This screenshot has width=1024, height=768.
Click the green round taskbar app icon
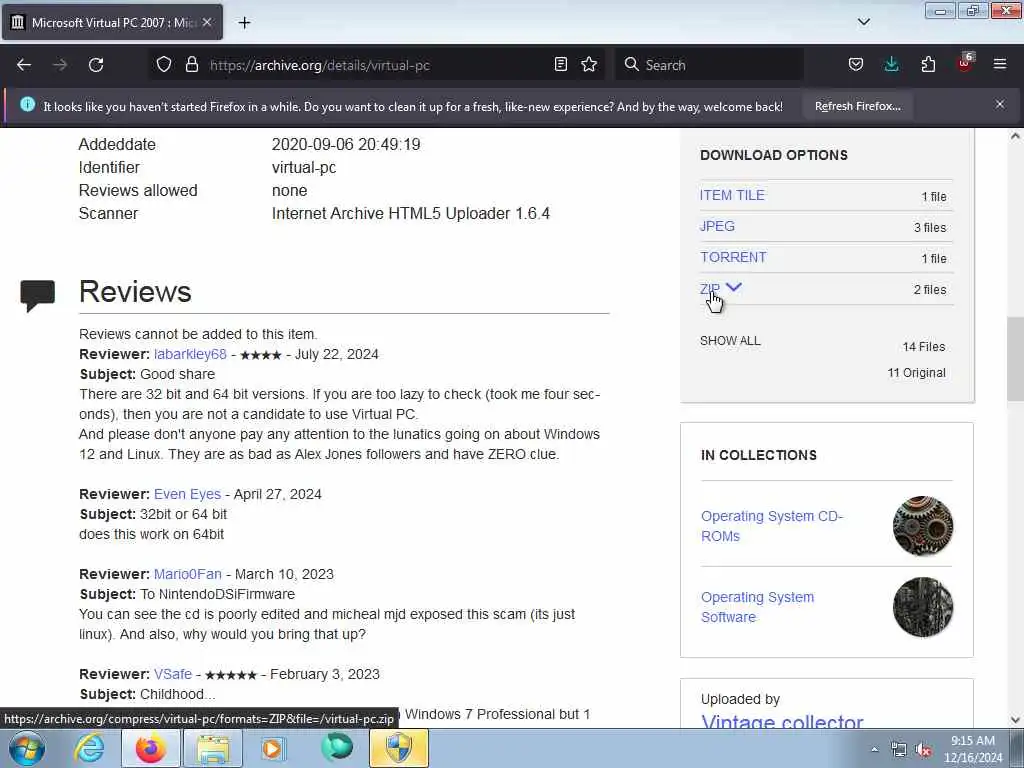(x=337, y=747)
